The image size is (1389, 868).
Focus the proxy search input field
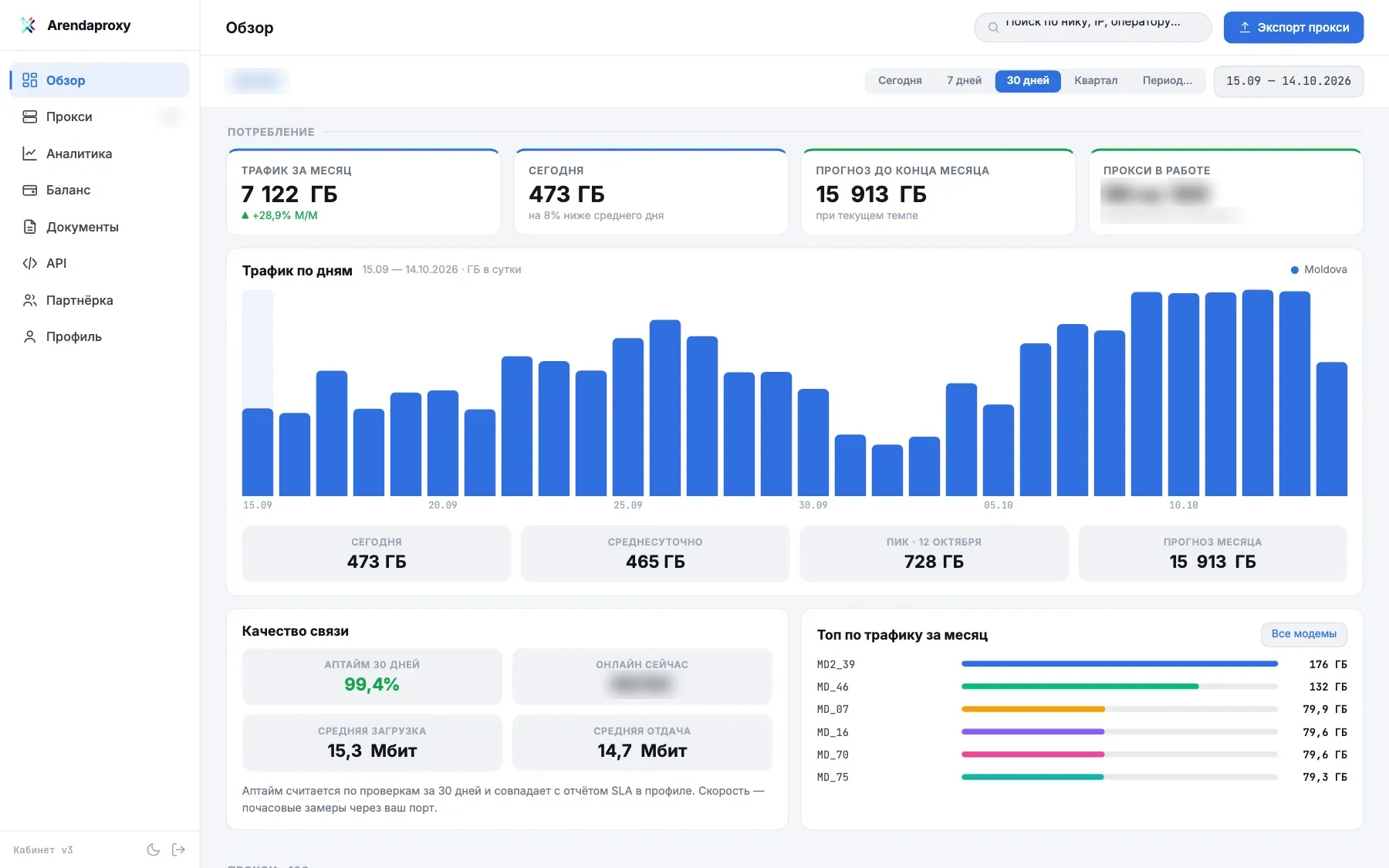(x=1093, y=27)
